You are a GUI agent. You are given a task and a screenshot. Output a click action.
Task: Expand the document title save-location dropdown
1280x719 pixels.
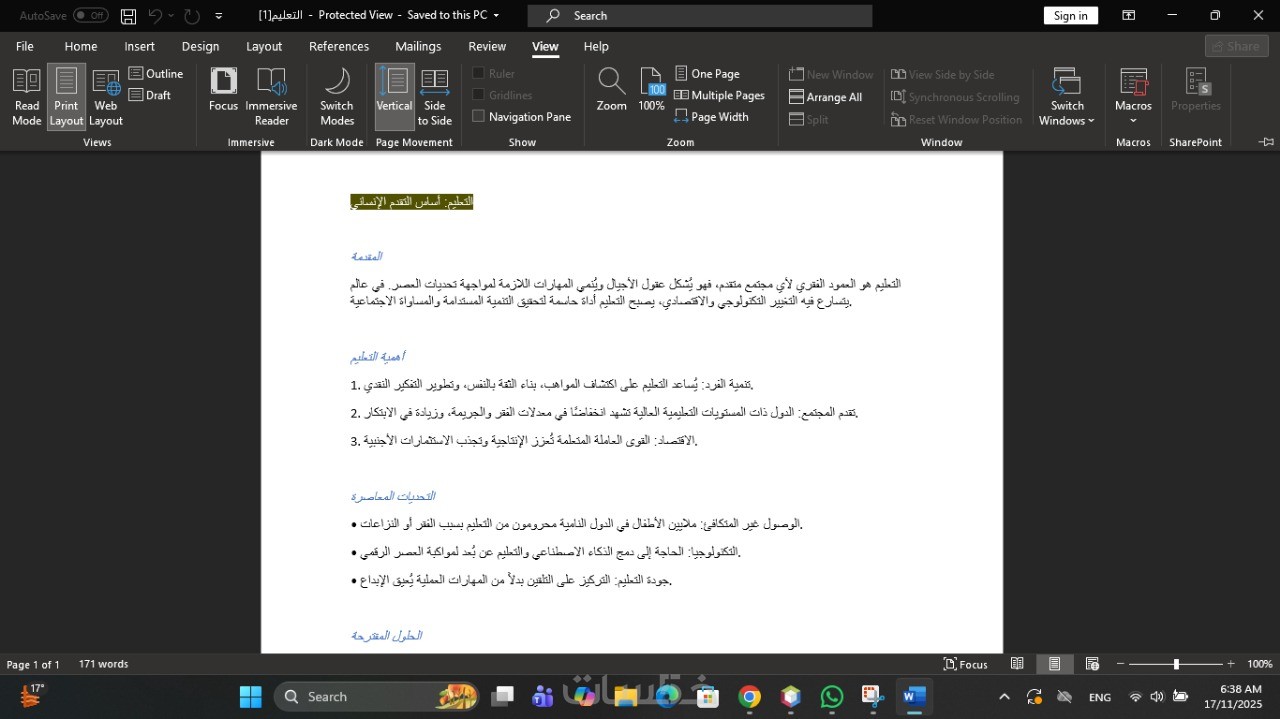(497, 16)
